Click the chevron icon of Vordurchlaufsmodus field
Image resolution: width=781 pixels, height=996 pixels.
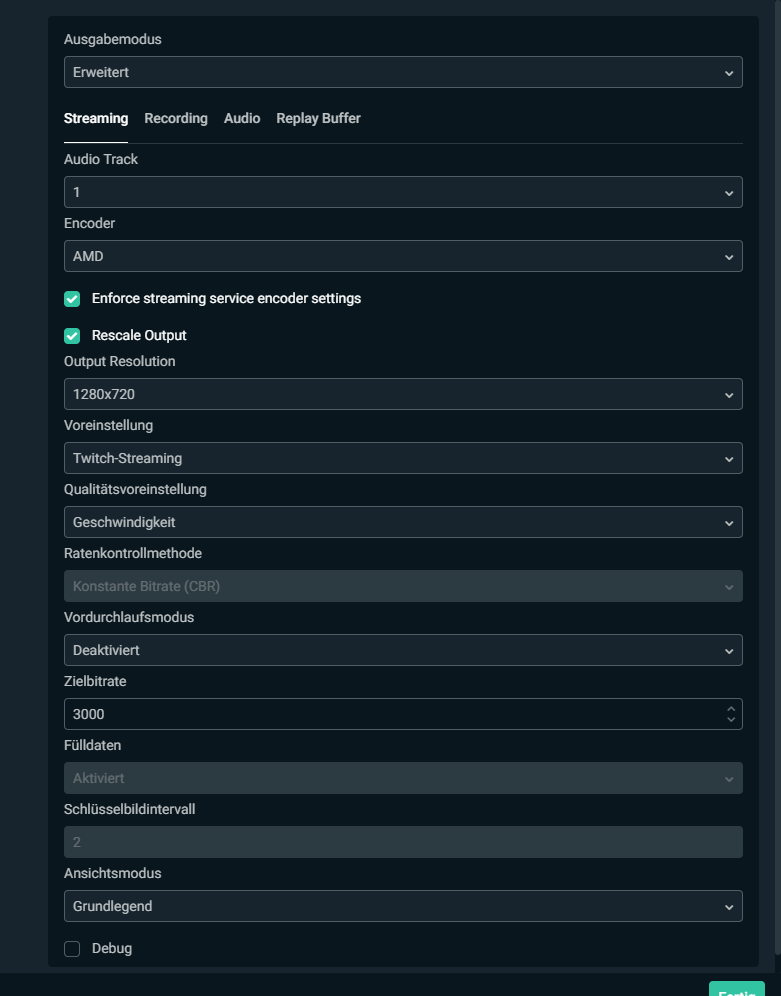point(729,651)
